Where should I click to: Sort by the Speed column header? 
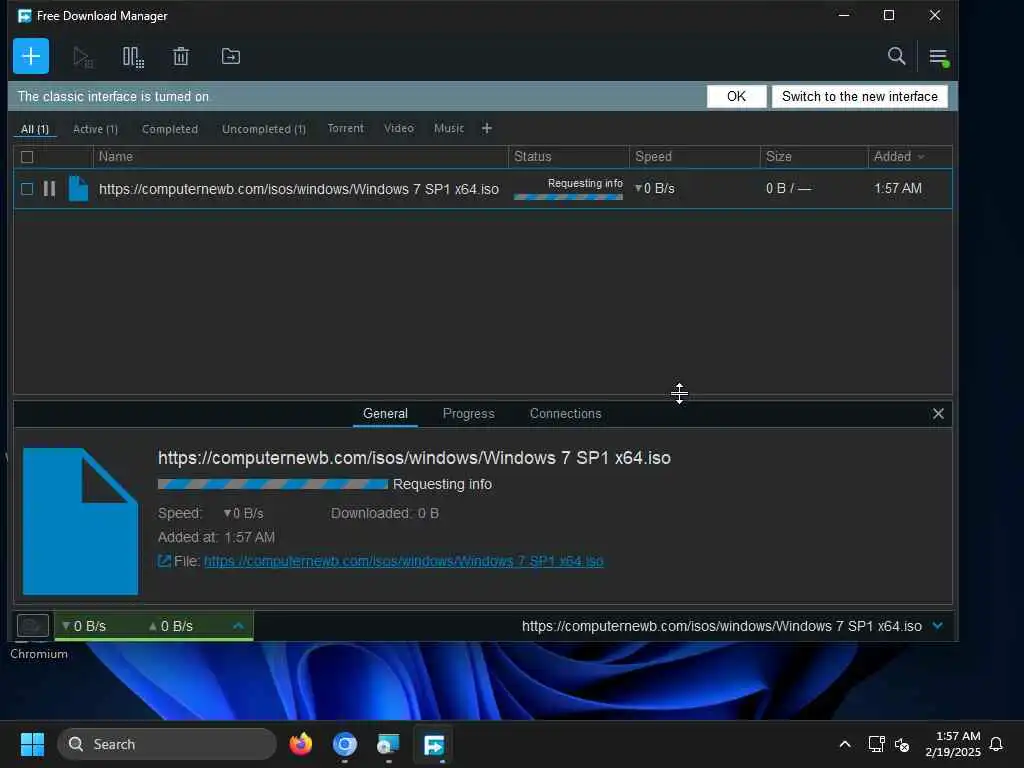tap(694, 157)
